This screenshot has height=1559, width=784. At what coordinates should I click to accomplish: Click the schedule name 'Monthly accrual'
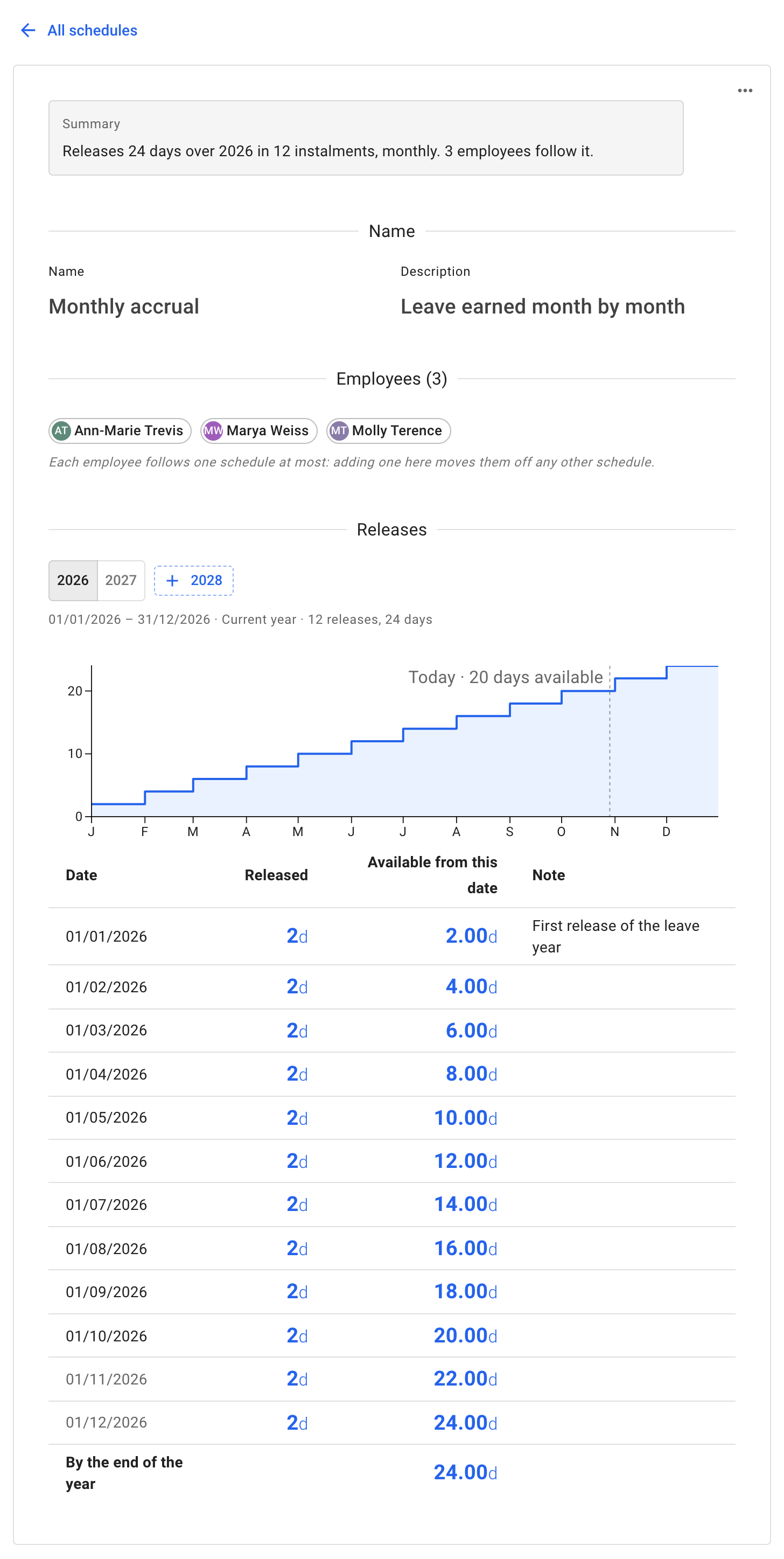pos(124,306)
